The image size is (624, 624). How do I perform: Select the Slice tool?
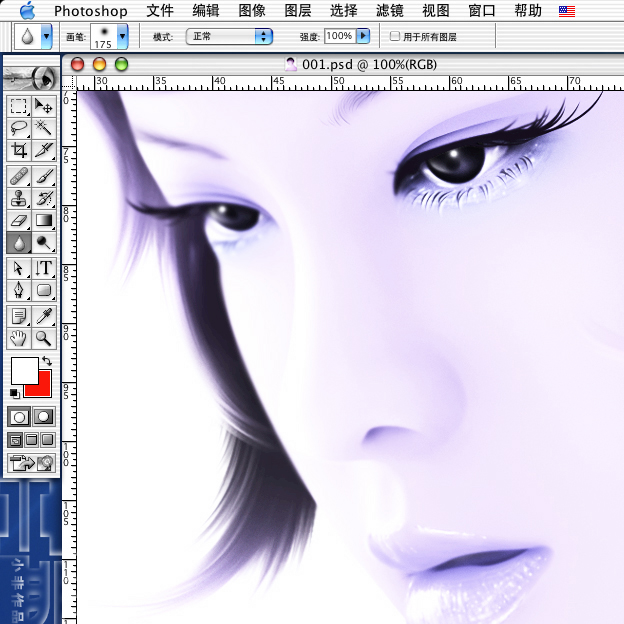pyautogui.click(x=43, y=150)
